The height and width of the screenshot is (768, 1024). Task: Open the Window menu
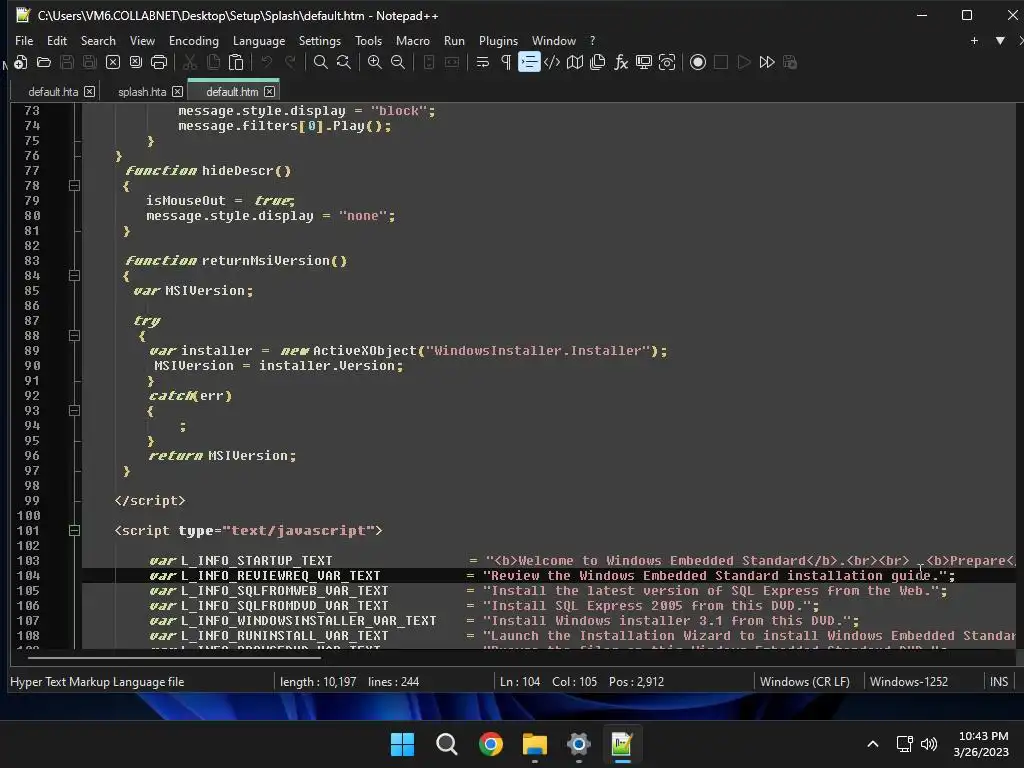pos(554,40)
